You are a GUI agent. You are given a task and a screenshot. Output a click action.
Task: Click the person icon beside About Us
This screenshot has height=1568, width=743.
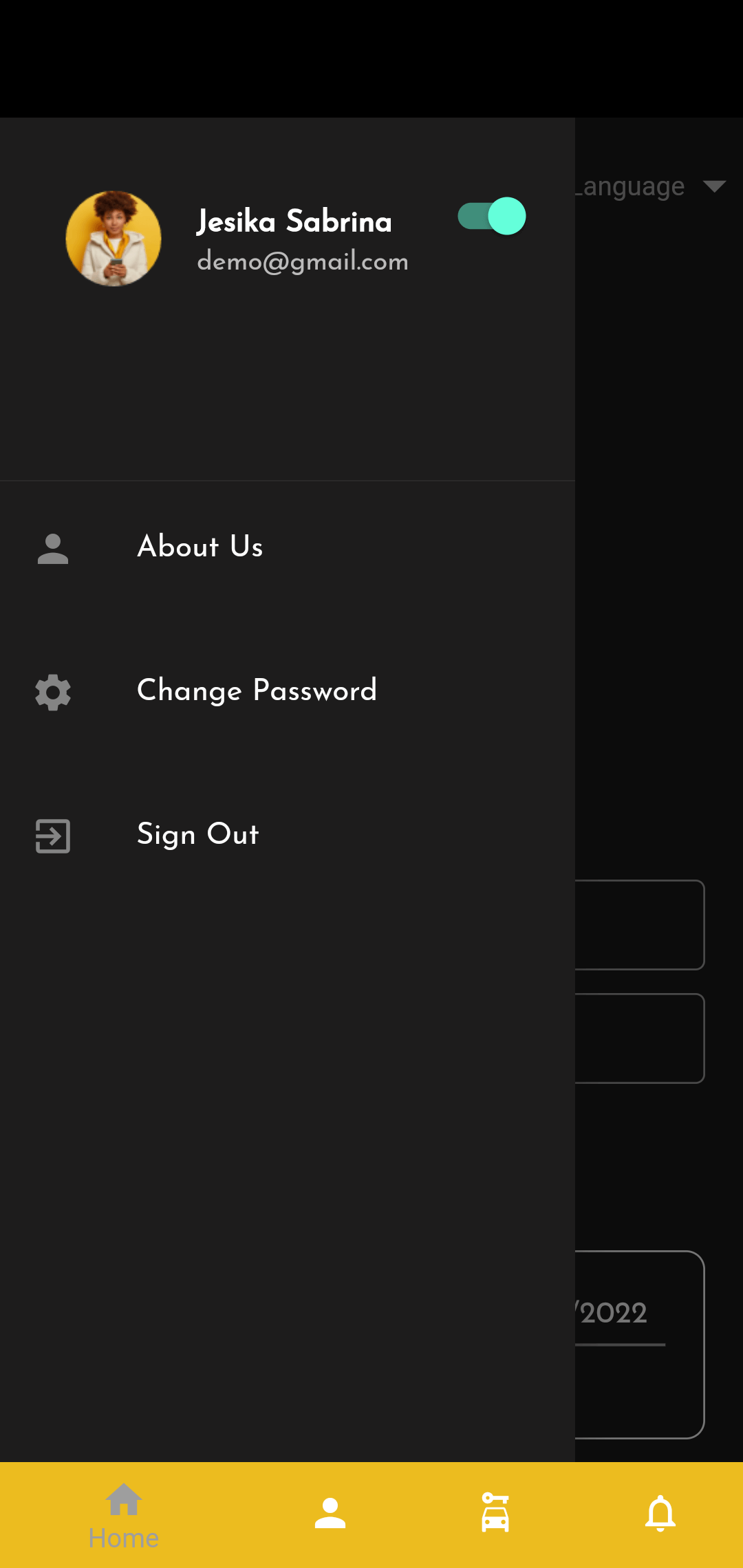[x=53, y=549]
